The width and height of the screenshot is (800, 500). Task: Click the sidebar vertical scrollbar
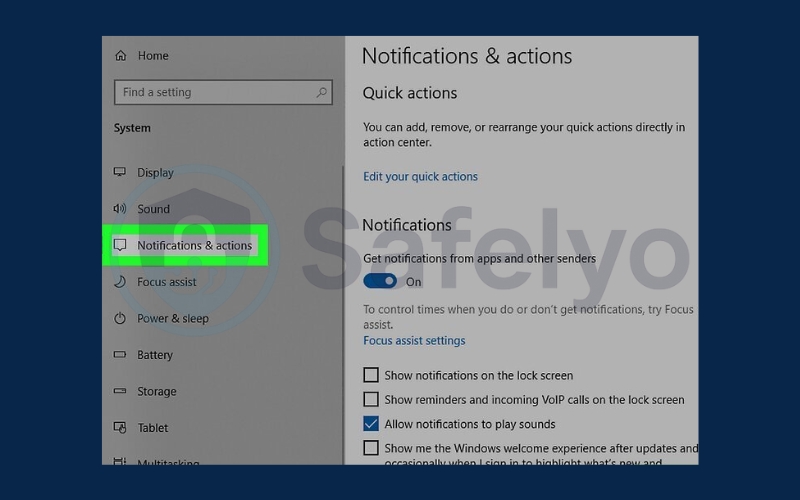pyautogui.click(x=343, y=315)
